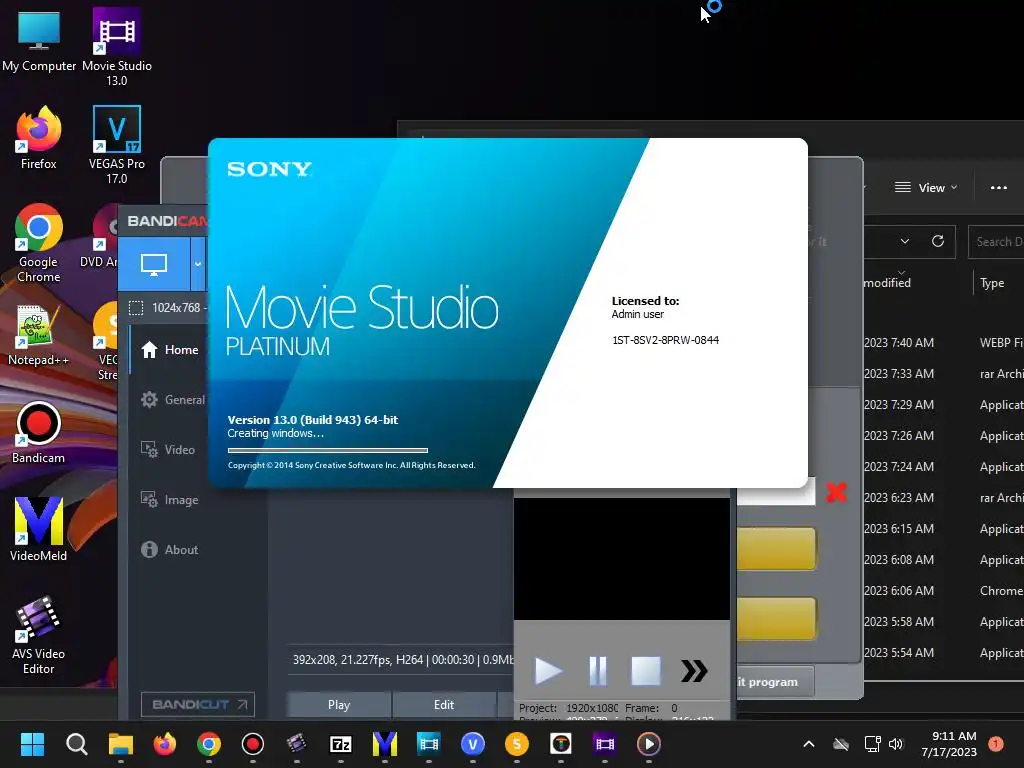Click the Play button in Bandicam

(x=339, y=705)
